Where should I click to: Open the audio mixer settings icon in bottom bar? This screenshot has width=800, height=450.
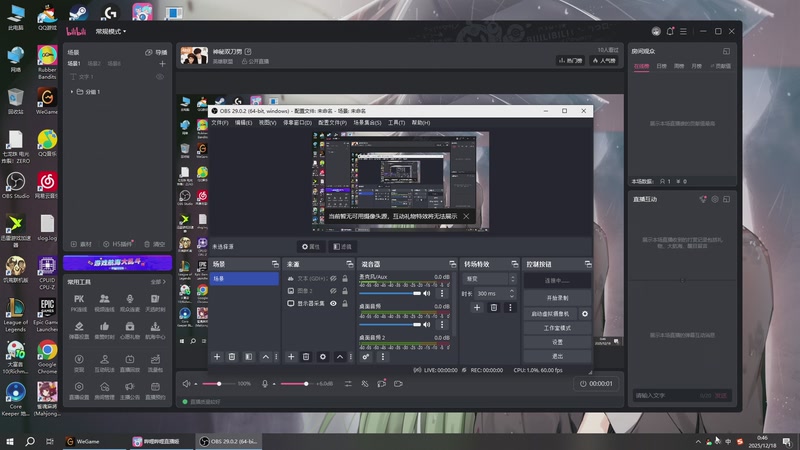pyautogui.click(x=348, y=384)
